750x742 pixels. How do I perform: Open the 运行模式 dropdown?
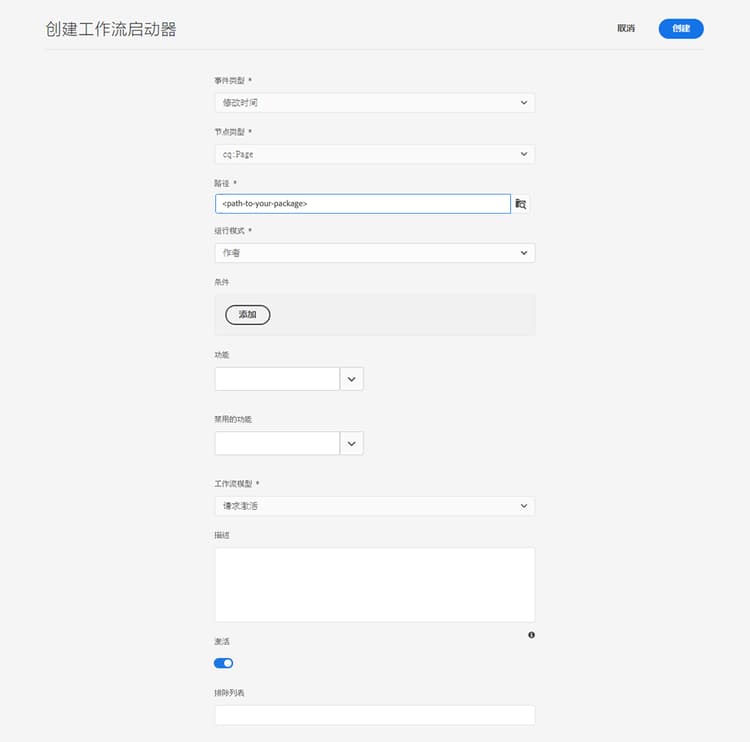(x=375, y=253)
